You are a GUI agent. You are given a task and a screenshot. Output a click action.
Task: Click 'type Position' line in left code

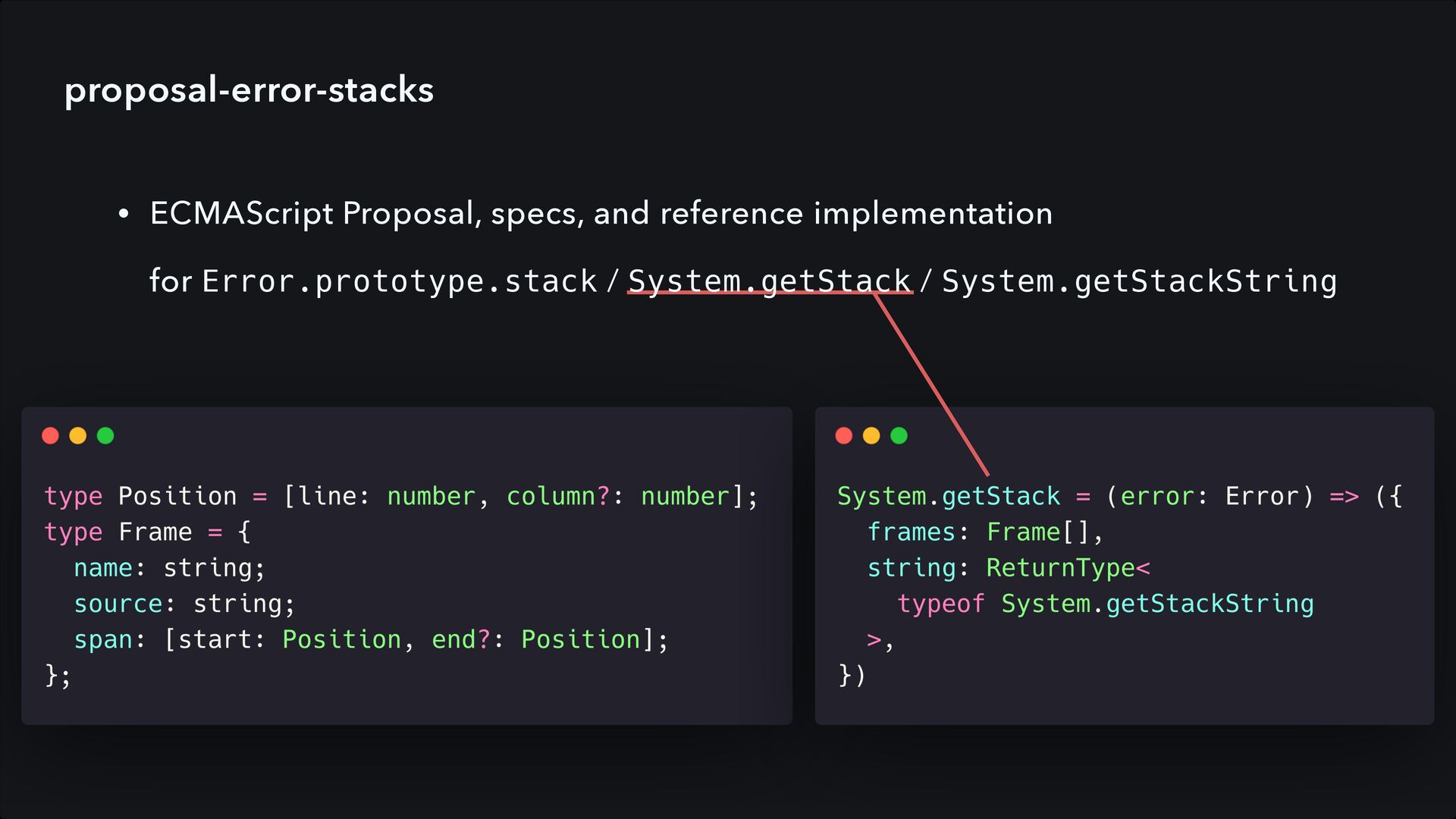coord(400,496)
